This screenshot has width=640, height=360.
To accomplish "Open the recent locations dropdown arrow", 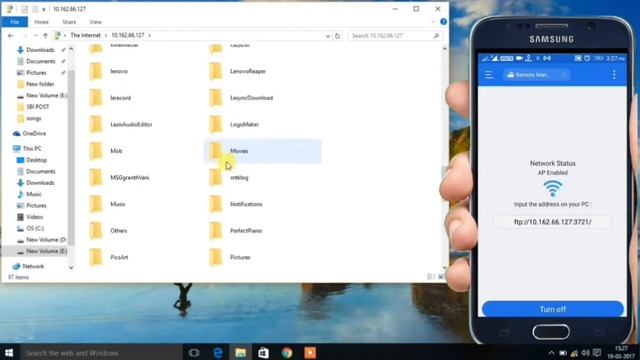I will pos(36,36).
